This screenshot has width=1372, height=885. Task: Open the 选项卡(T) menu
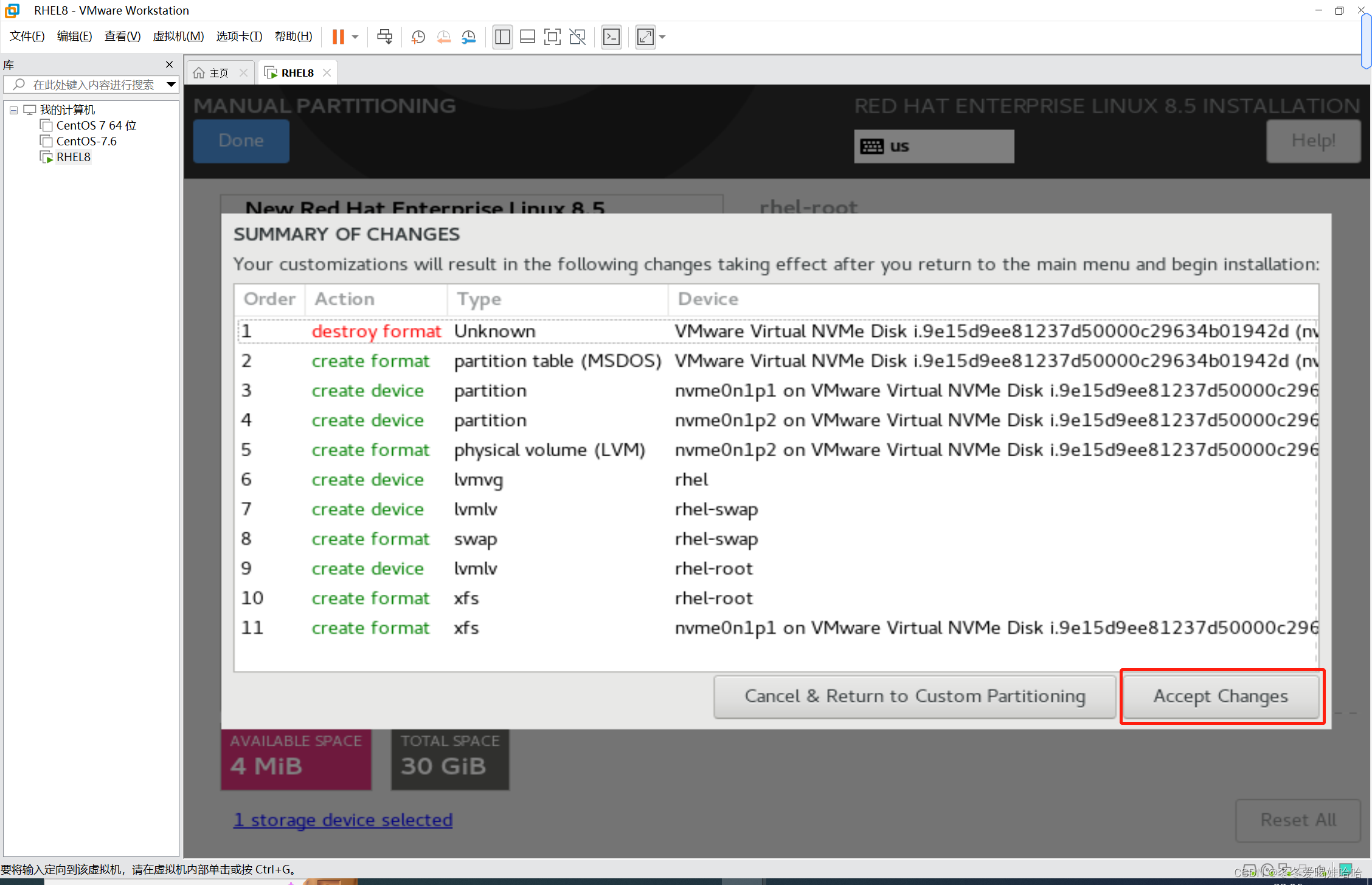[x=239, y=36]
